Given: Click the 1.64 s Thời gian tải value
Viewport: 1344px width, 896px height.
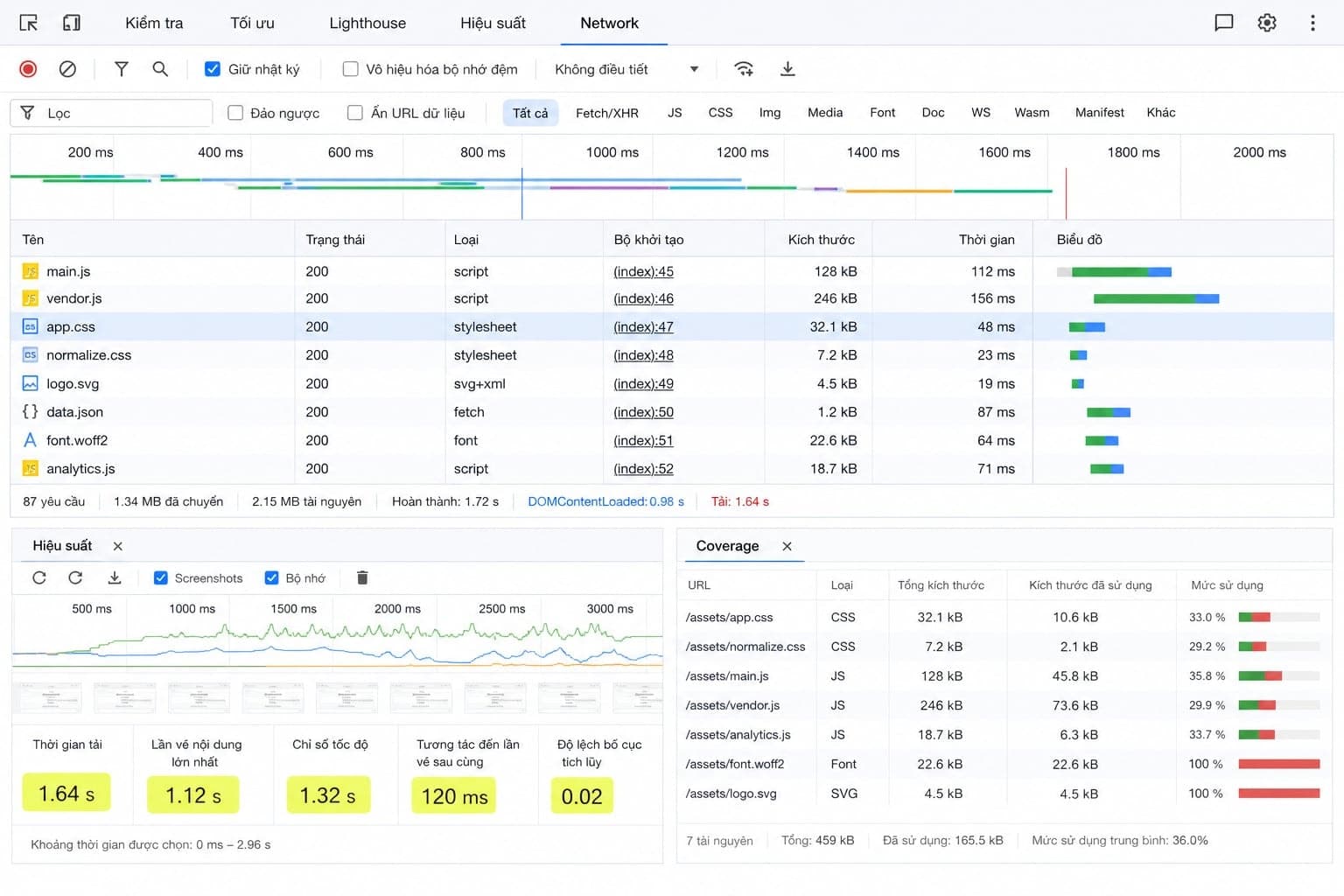Looking at the screenshot, I should coord(66,794).
